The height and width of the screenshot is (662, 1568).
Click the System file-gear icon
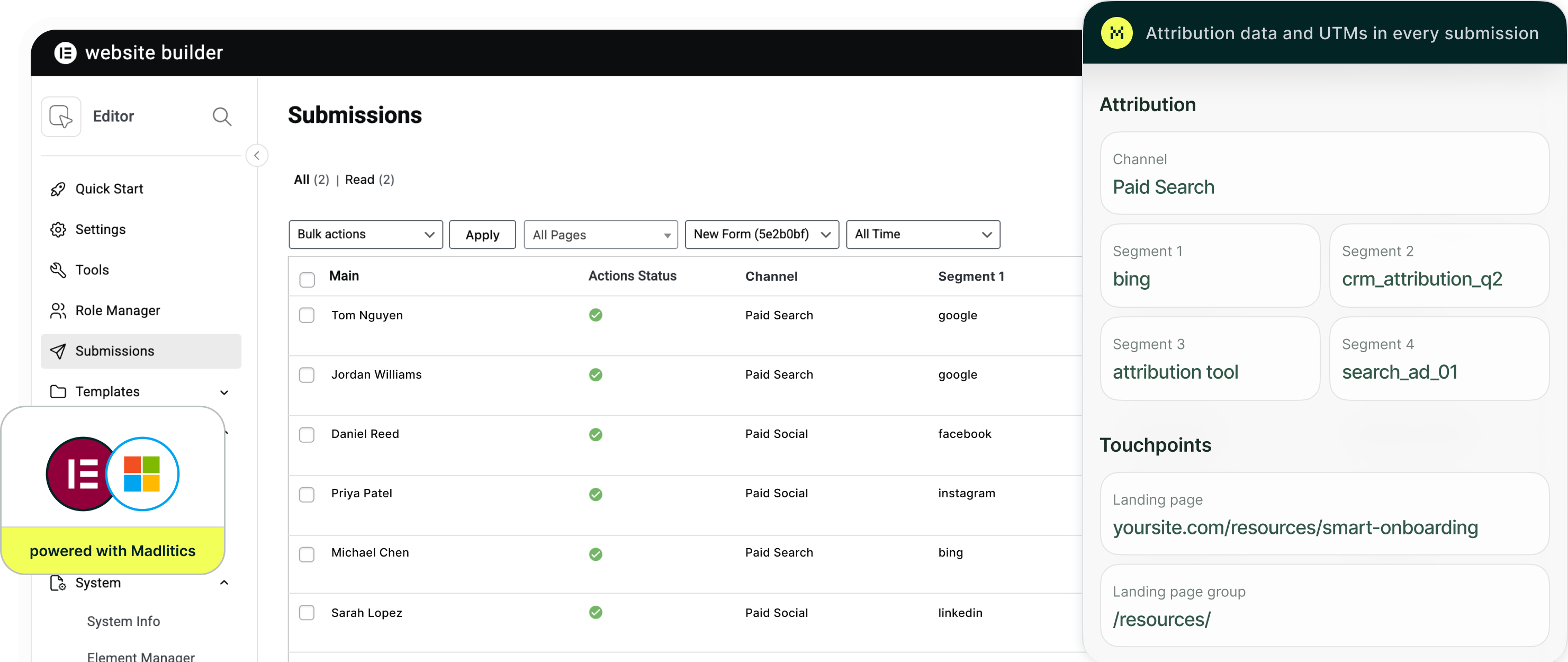click(58, 583)
